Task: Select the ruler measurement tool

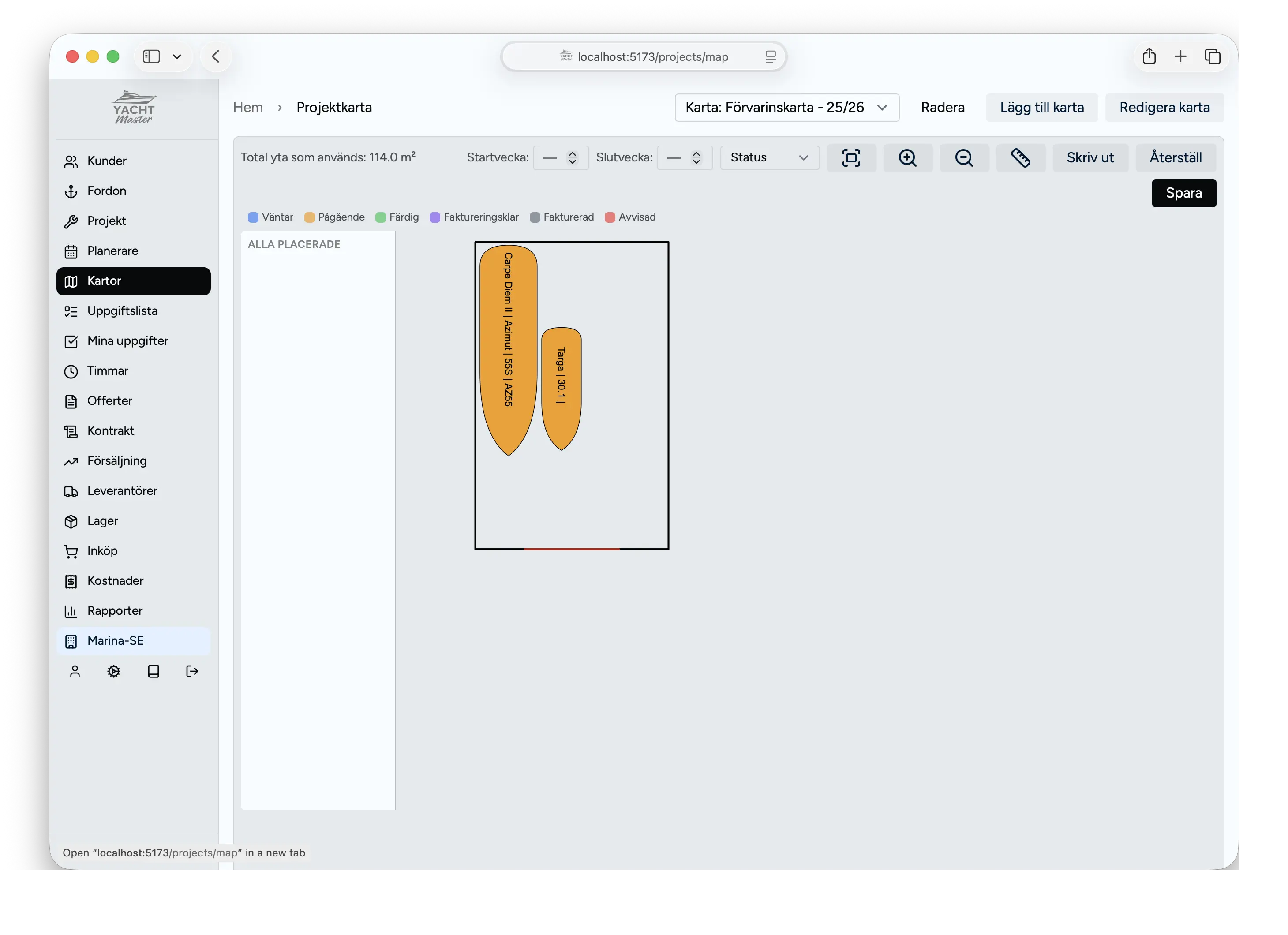Action: click(1021, 158)
